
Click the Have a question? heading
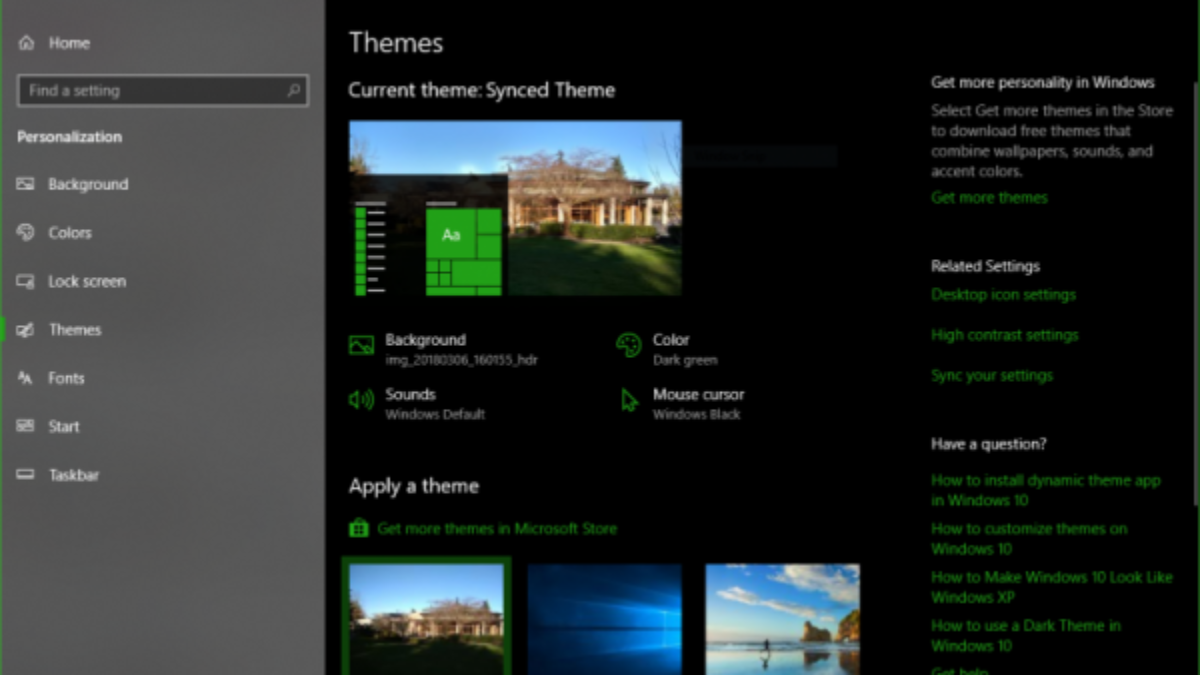988,444
